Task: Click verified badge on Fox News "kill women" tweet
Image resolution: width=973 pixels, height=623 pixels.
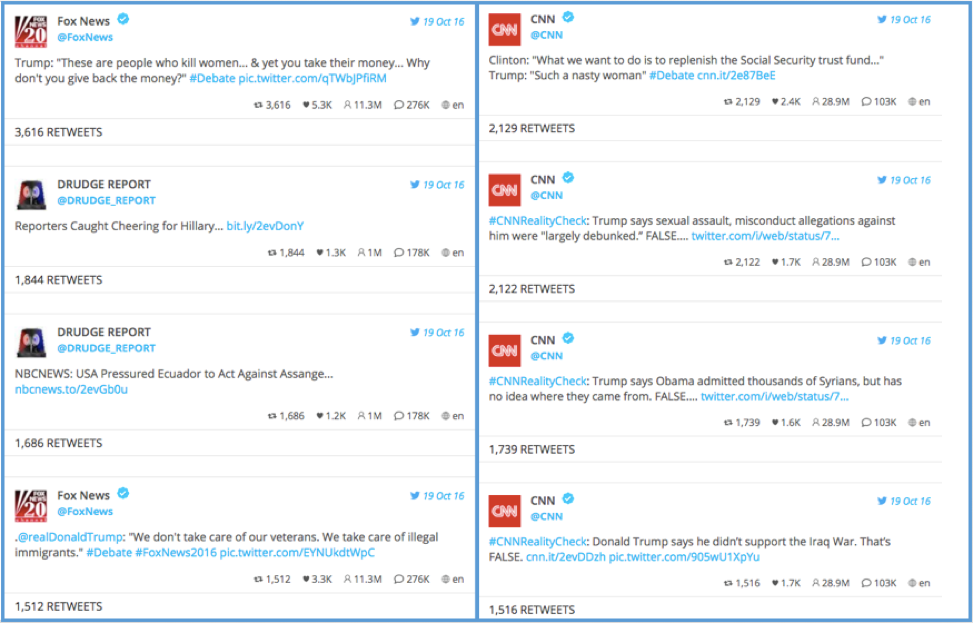Action: click(x=123, y=19)
